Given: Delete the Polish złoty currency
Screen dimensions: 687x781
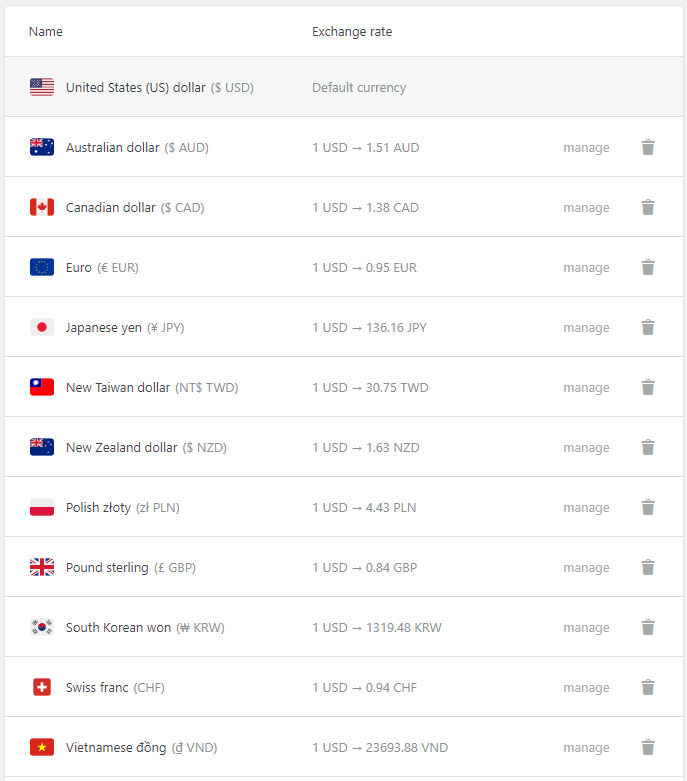Looking at the screenshot, I should [648, 508].
